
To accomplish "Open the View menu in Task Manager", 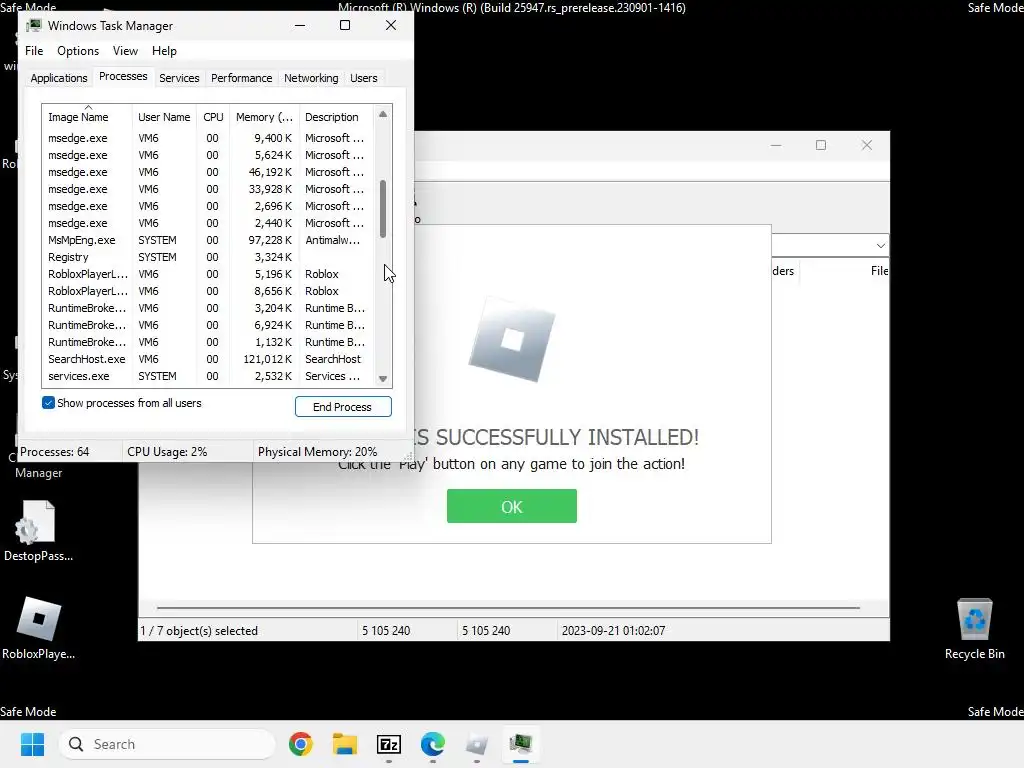I will (x=125, y=51).
